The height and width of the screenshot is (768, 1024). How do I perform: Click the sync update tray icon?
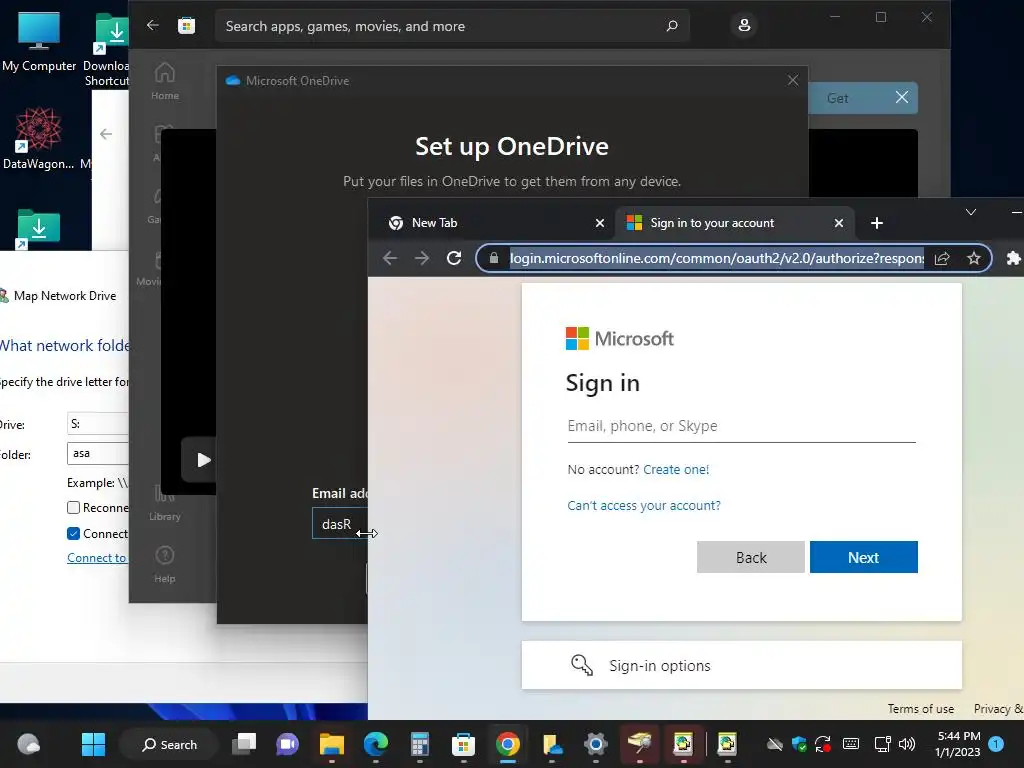click(823, 744)
